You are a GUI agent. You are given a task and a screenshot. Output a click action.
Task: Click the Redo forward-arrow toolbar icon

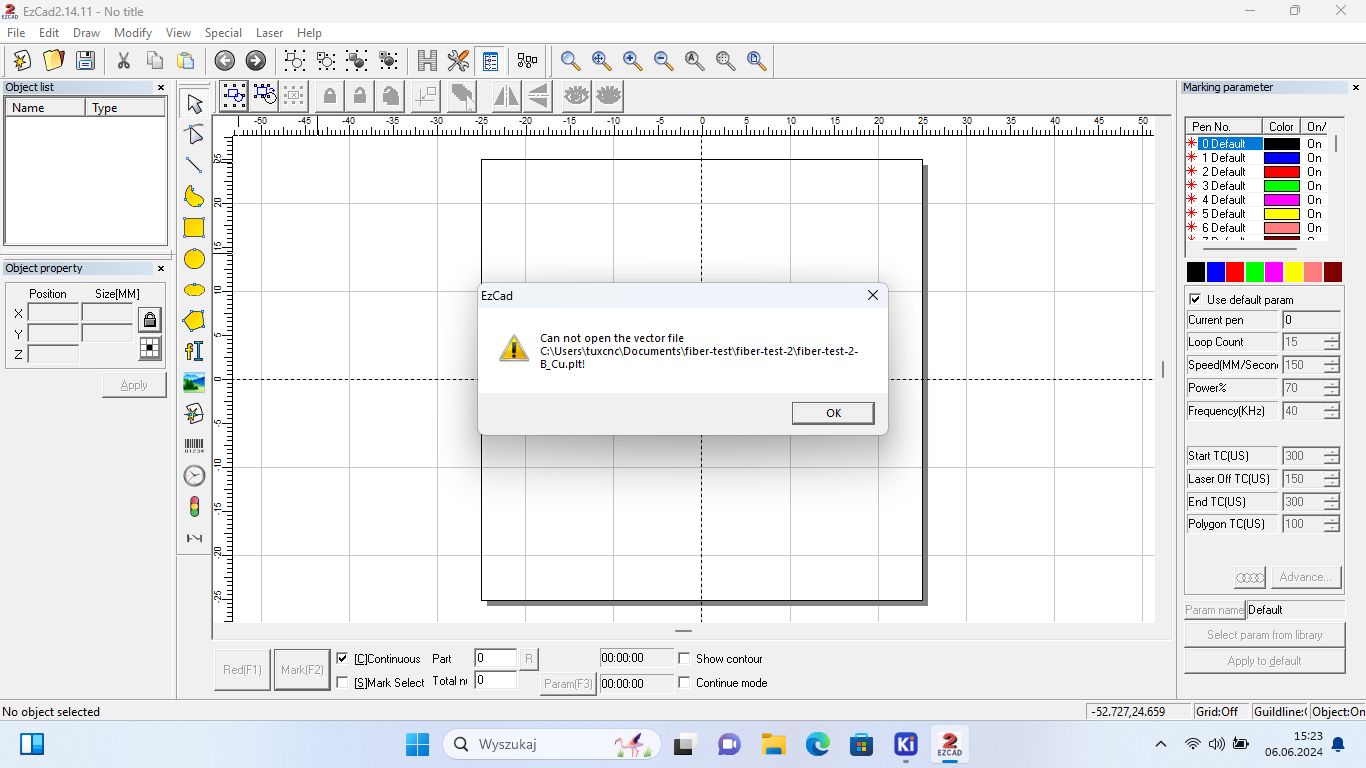tap(256, 60)
